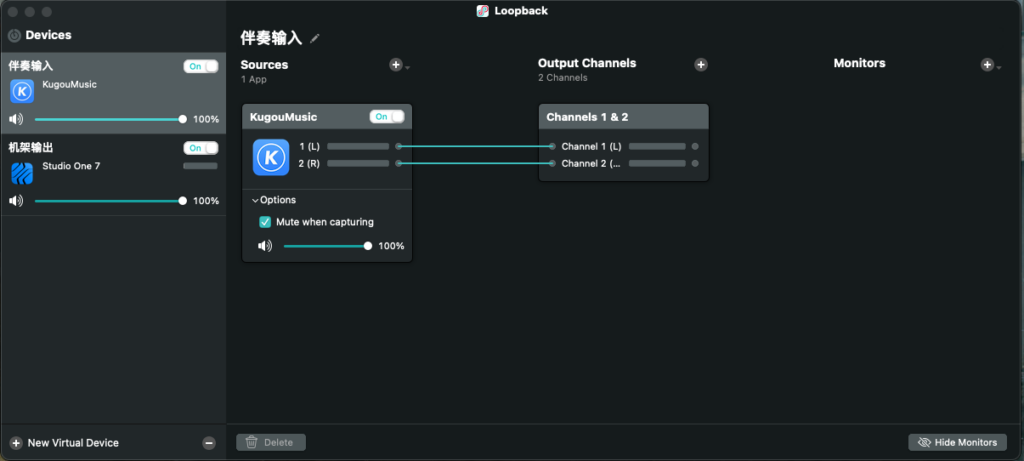Click the pencil icon to rename 伴奏输入
Image resolution: width=1024 pixels, height=461 pixels.
point(315,39)
